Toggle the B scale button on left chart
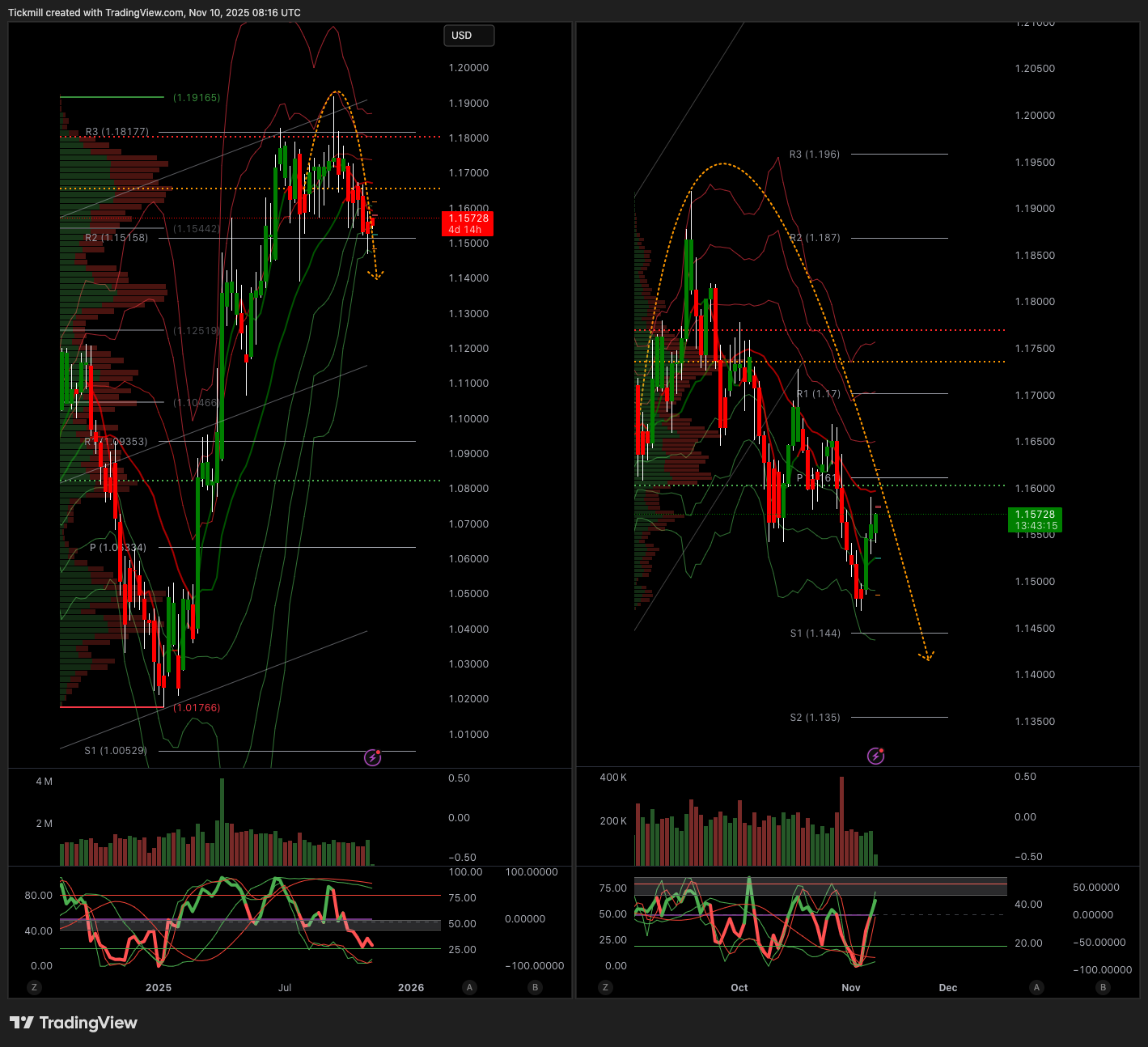The image size is (1148, 1047). 535,987
